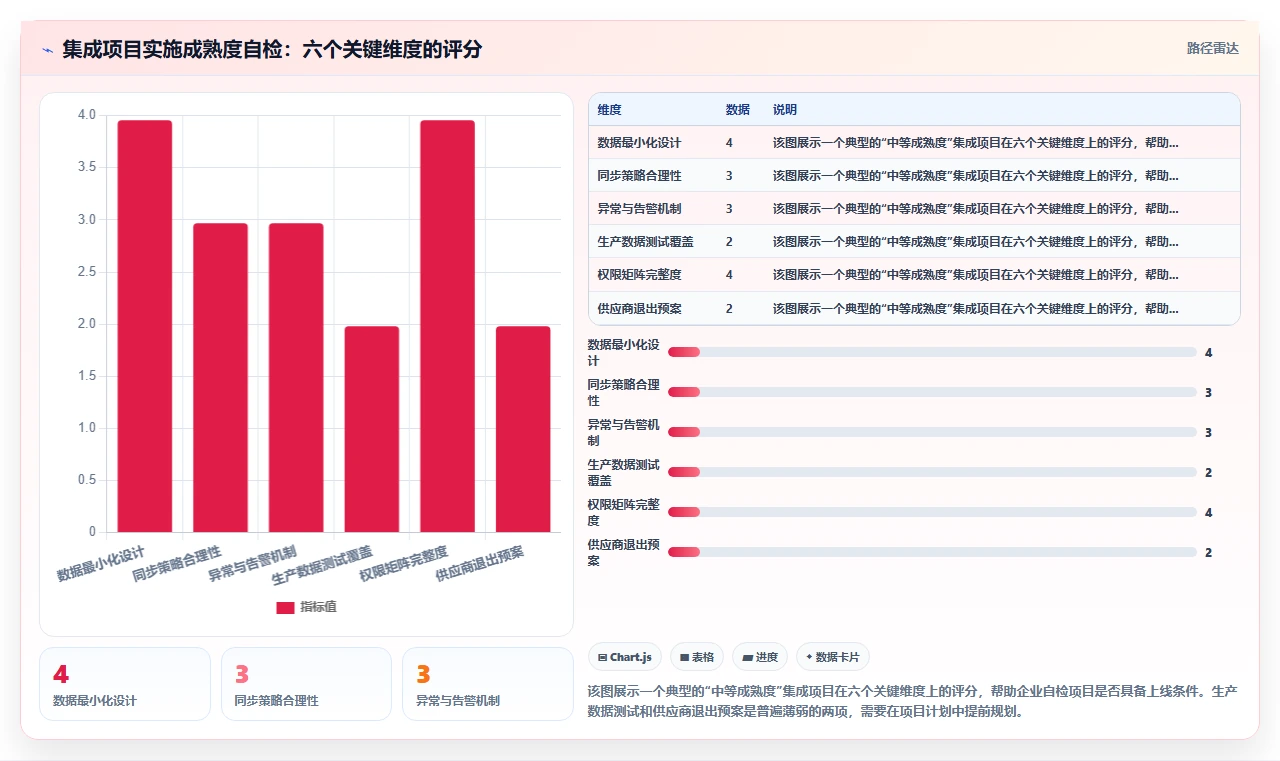Click the 供应商退出预案 x-axis label
This screenshot has width=1280, height=761.
pos(480,564)
